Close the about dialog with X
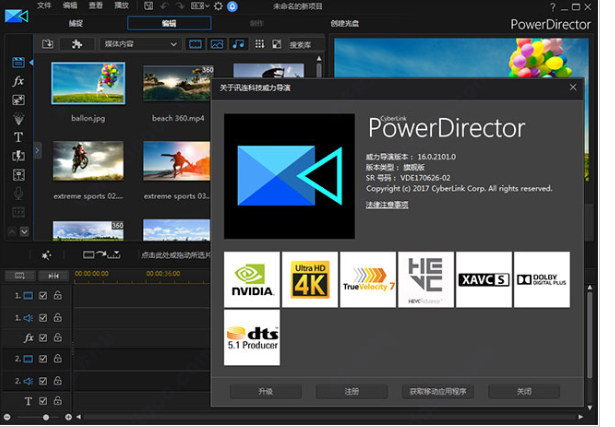 tap(573, 87)
